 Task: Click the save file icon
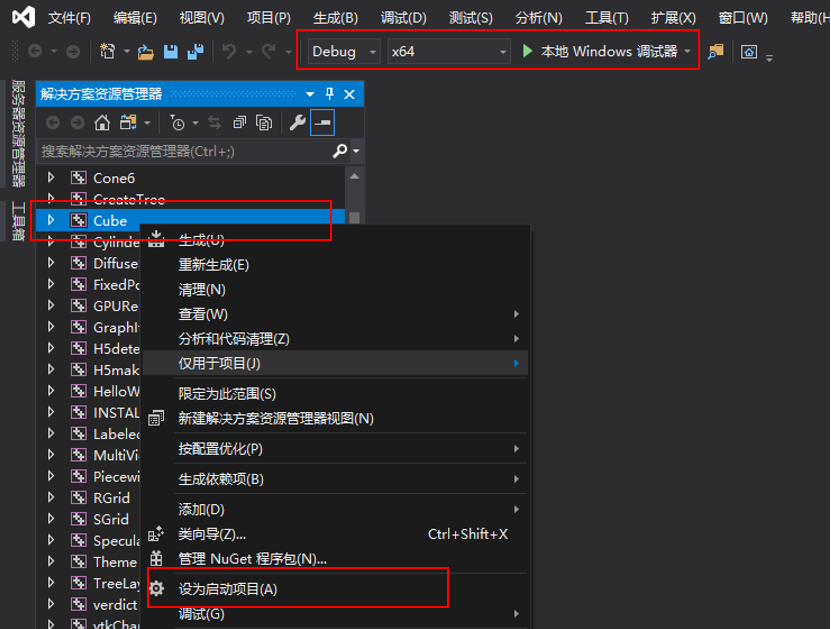(x=171, y=52)
